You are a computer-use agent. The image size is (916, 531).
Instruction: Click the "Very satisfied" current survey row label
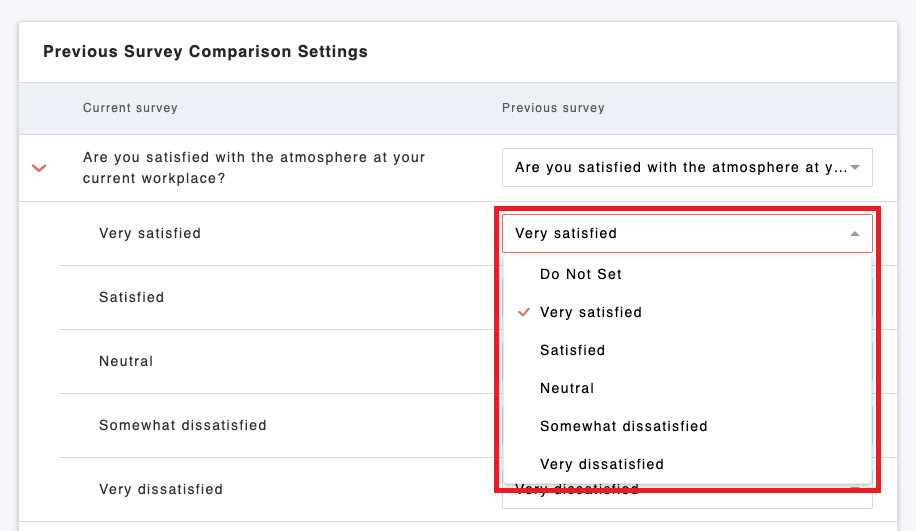(x=150, y=234)
